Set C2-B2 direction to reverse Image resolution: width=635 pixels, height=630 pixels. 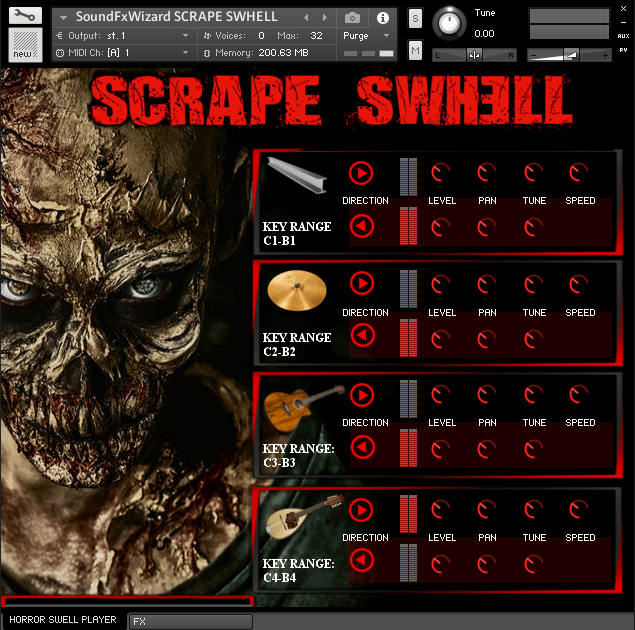tap(362, 335)
